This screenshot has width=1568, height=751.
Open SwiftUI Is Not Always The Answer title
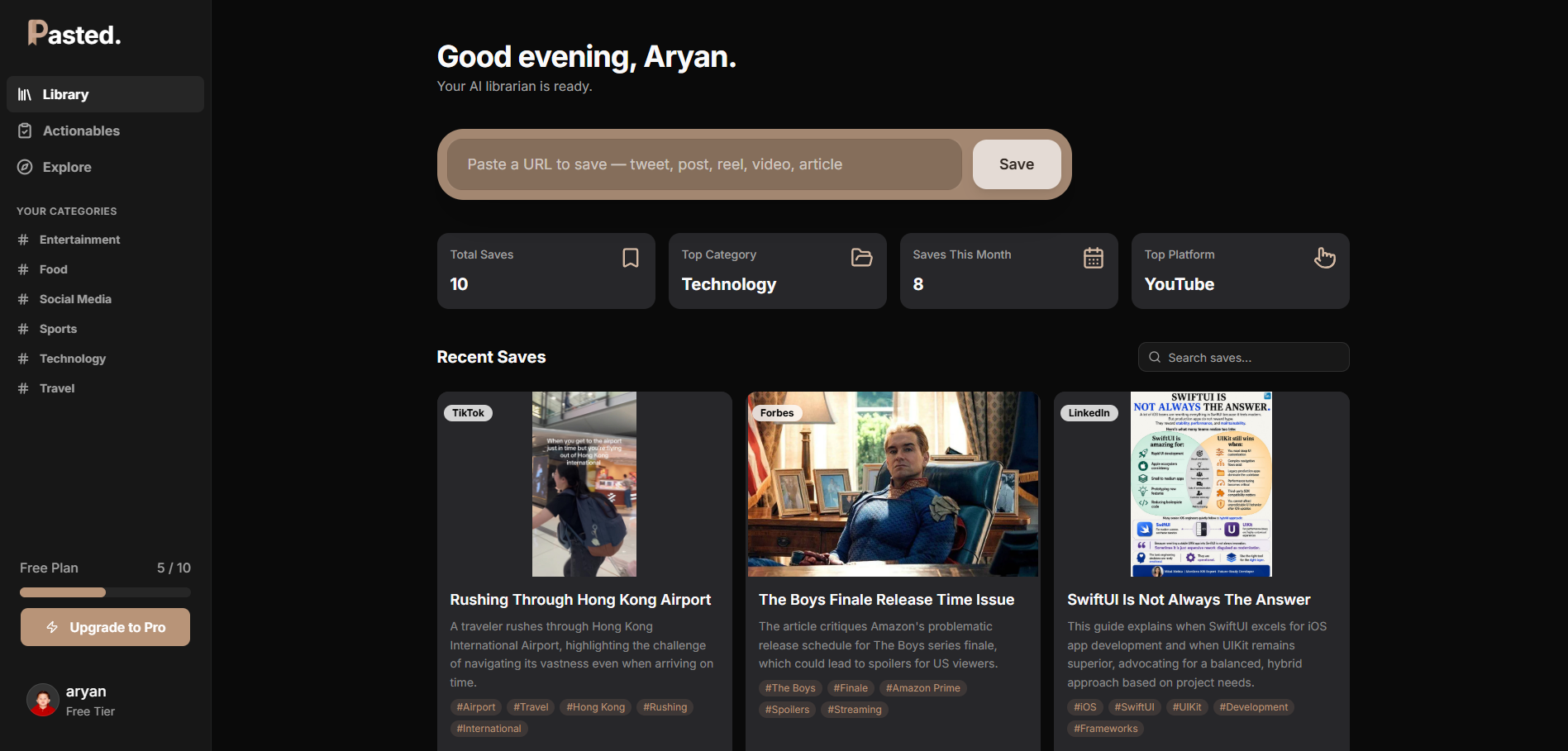pos(1189,600)
